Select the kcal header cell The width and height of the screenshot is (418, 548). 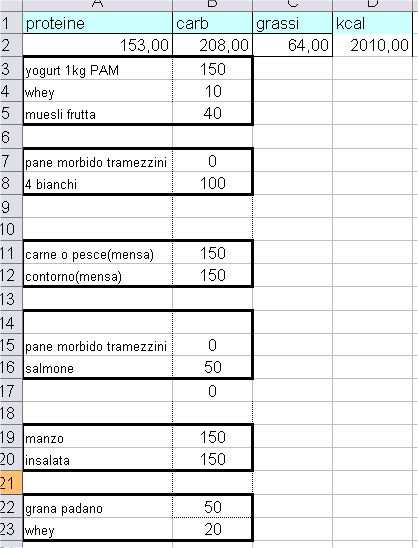(x=373, y=23)
